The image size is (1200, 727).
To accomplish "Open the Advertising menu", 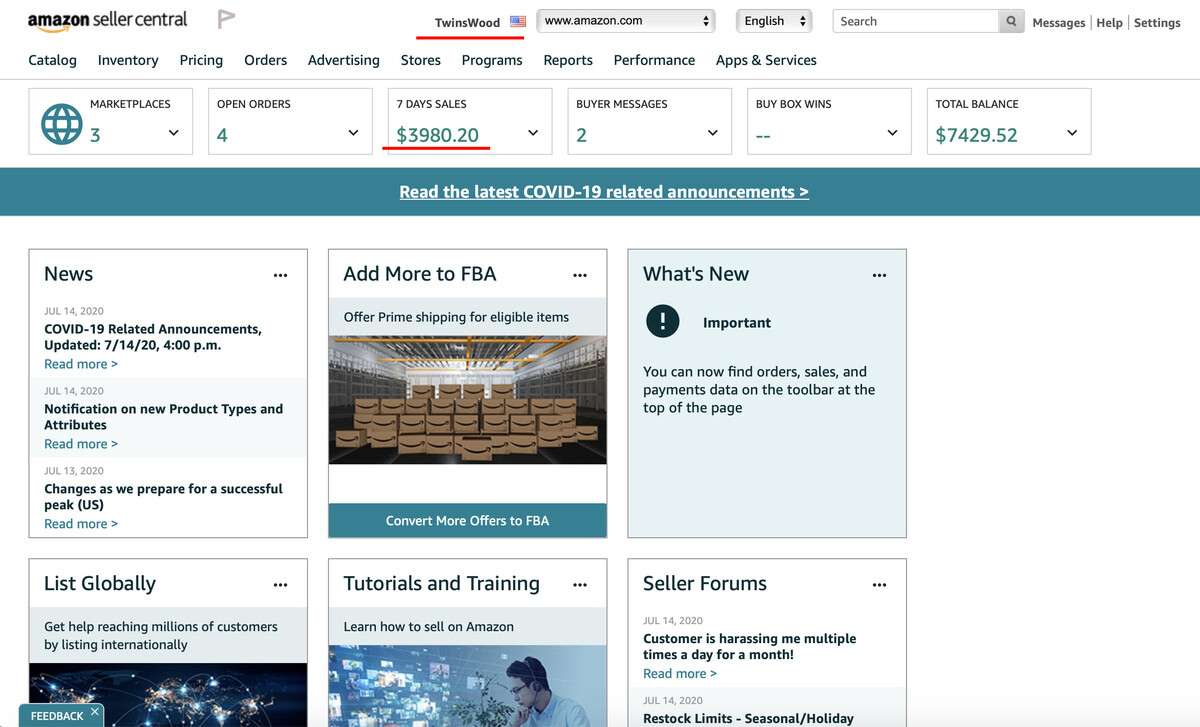I will point(344,60).
